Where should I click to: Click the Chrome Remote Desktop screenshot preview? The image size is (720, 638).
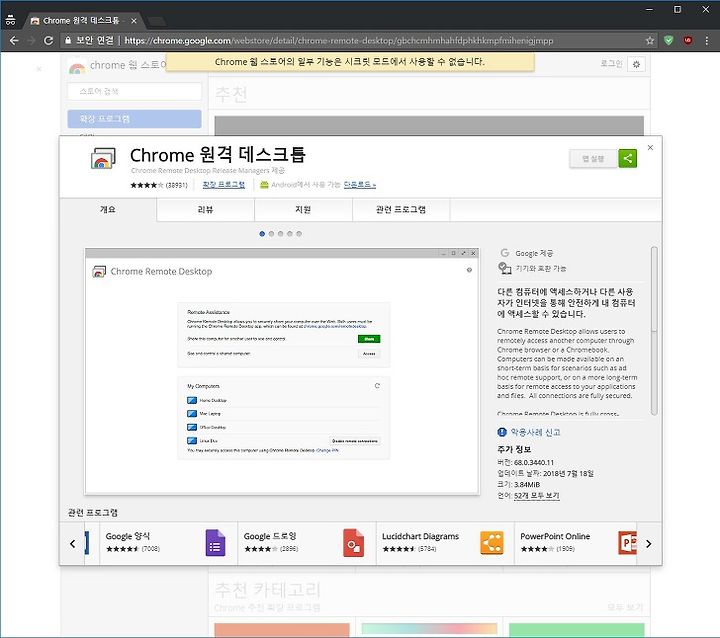(x=282, y=371)
